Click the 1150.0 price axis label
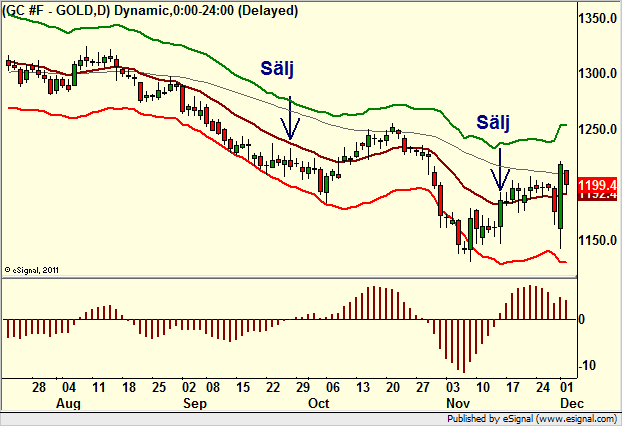Viewport: 622px width, 426px height. pyautogui.click(x=597, y=240)
